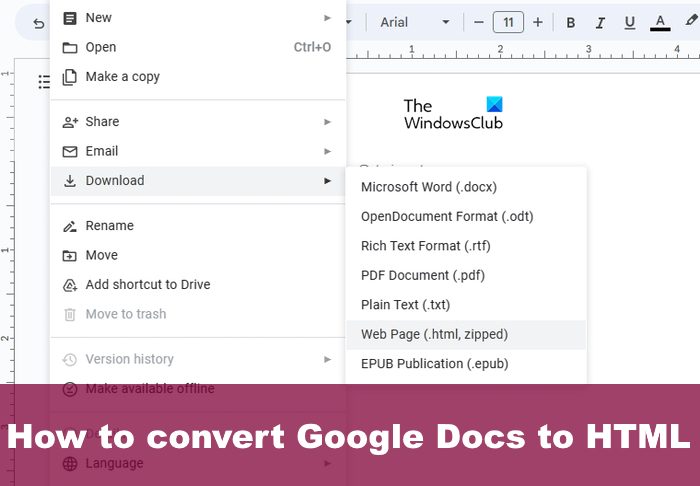Screen dimensions: 700x486
Task: Download as Web Page (.html, zipped)
Action: (466, 334)
